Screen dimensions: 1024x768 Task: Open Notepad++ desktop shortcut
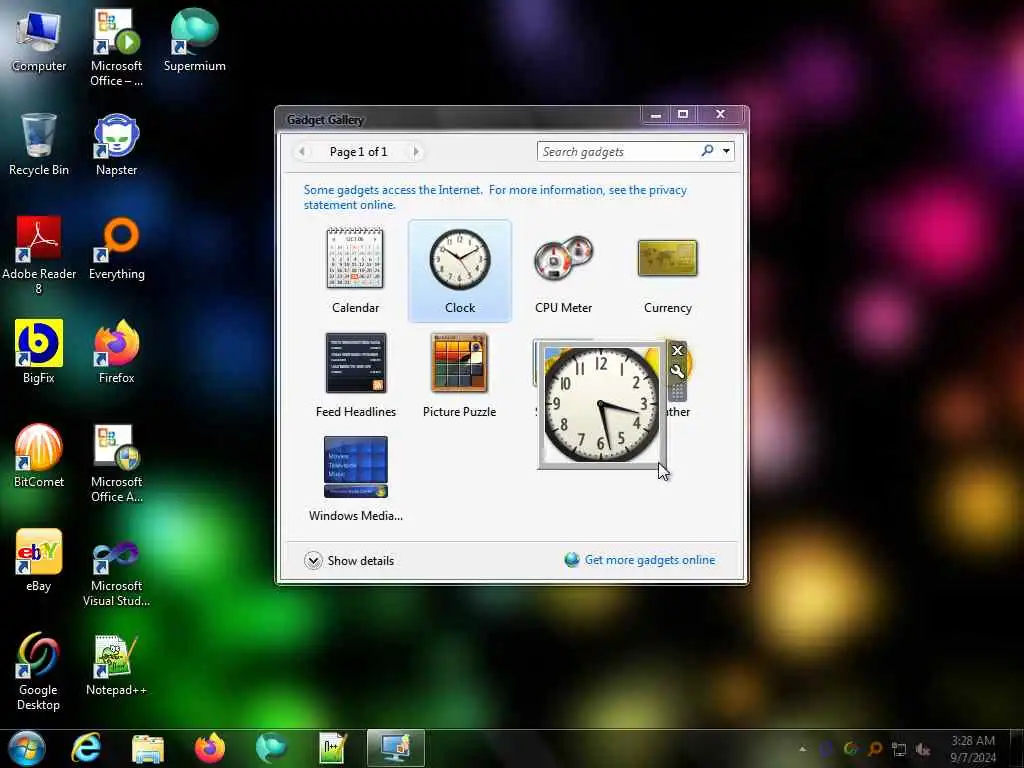click(x=116, y=665)
